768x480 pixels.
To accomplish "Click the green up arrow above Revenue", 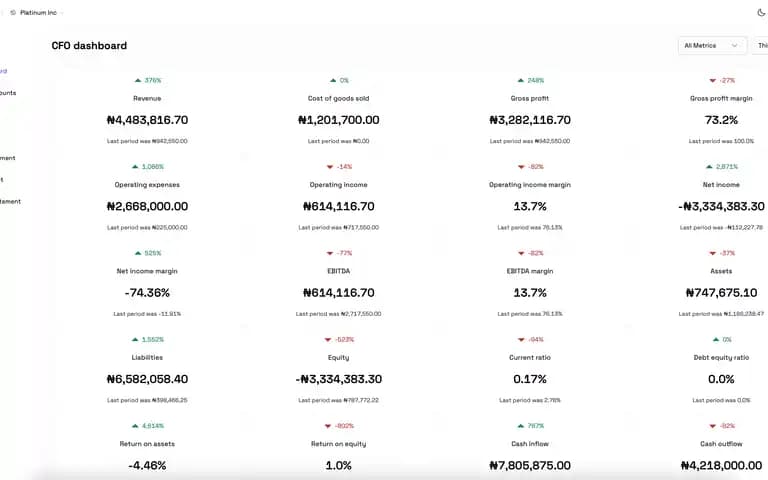I will 138,80.
